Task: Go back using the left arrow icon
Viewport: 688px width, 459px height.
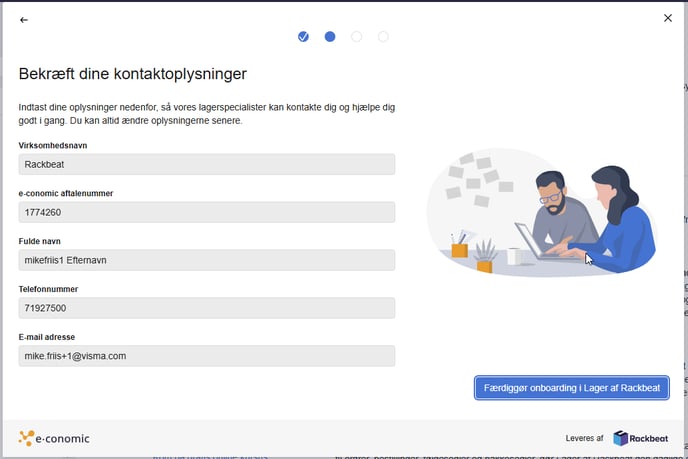Action: point(24,20)
